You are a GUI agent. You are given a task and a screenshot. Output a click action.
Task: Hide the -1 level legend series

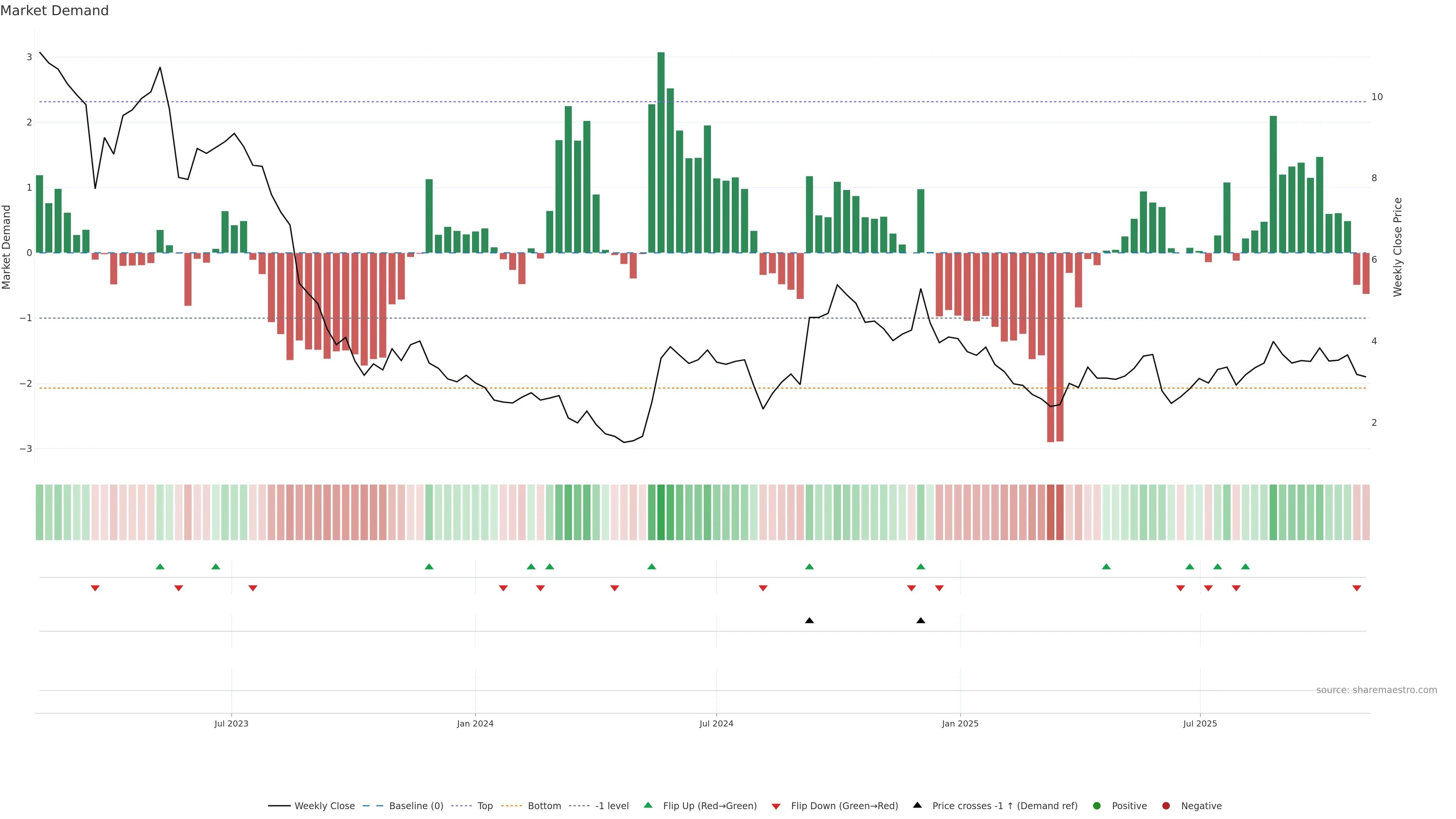tap(612, 806)
